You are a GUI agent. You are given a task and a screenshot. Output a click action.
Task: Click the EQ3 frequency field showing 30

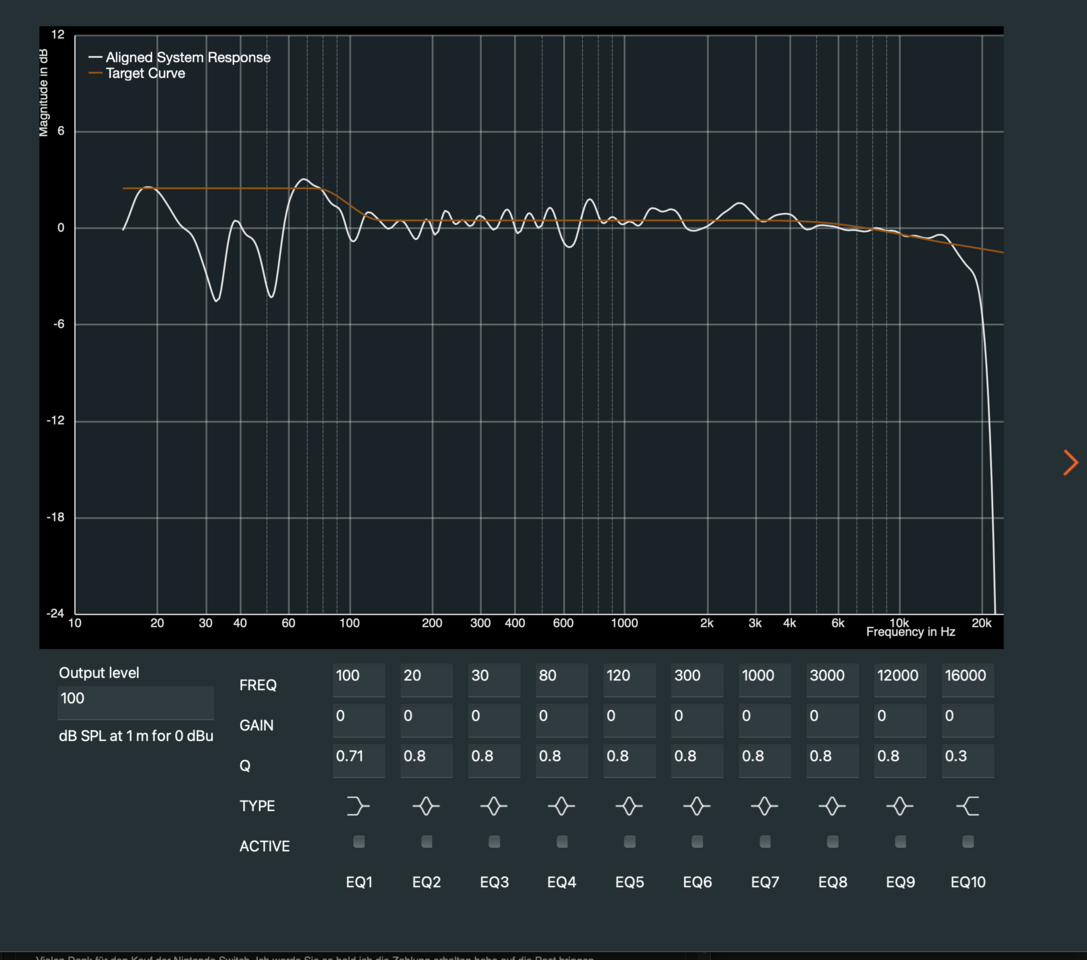pos(494,680)
